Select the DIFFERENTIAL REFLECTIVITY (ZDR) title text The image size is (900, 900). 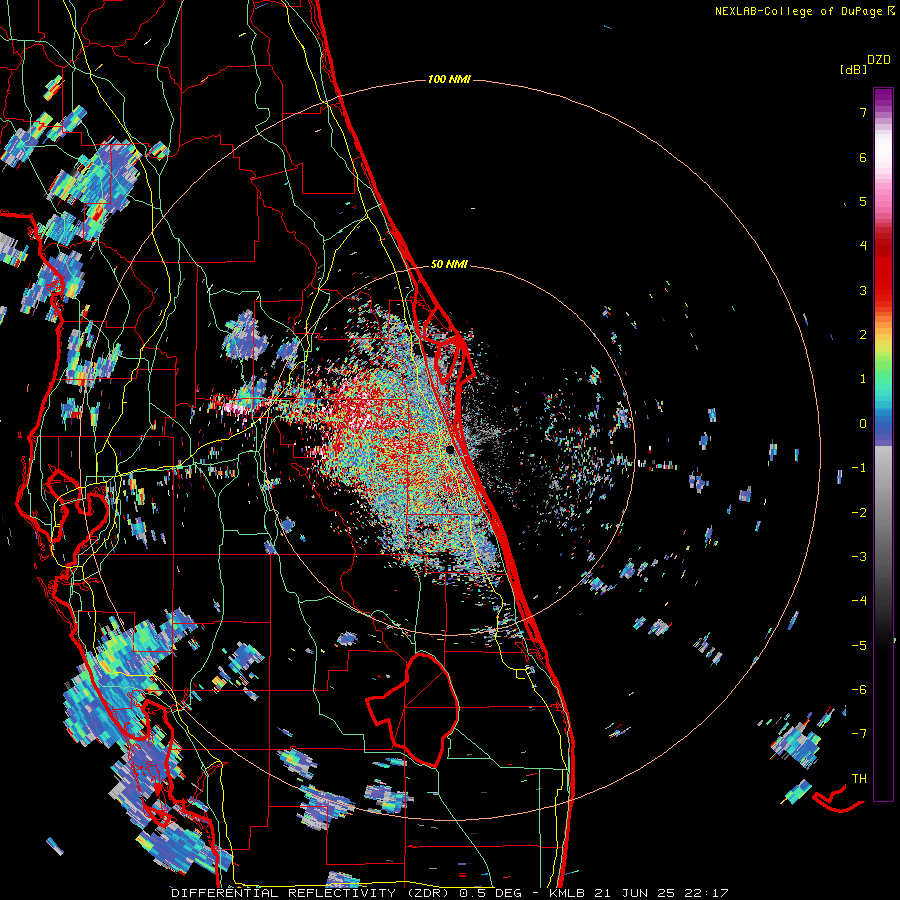click(x=311, y=893)
